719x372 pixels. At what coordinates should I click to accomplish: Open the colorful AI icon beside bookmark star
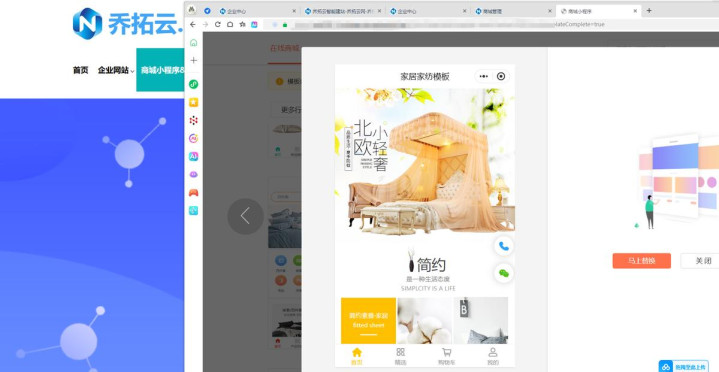click(254, 24)
